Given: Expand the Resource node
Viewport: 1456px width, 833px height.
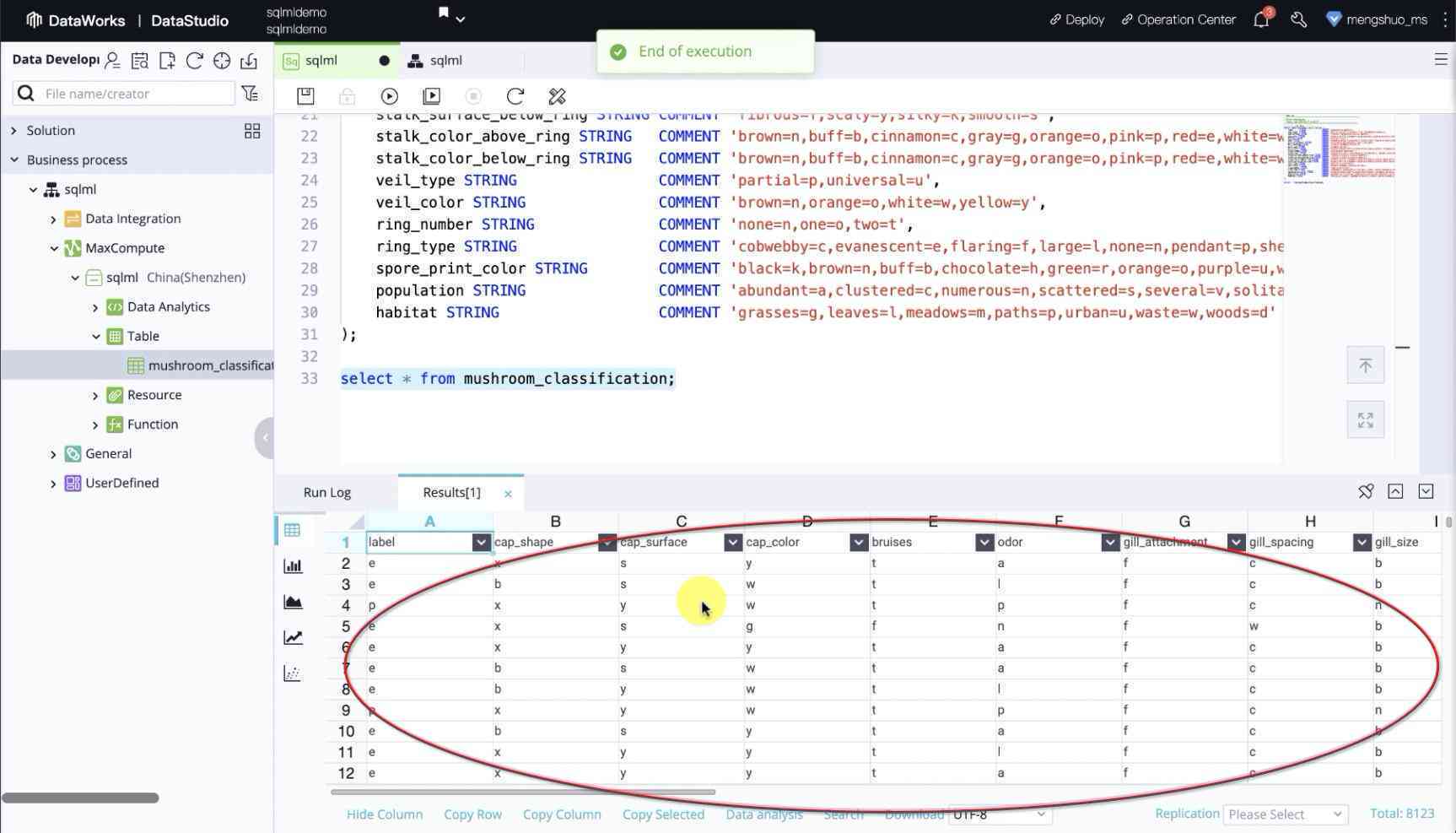Looking at the screenshot, I should point(95,395).
